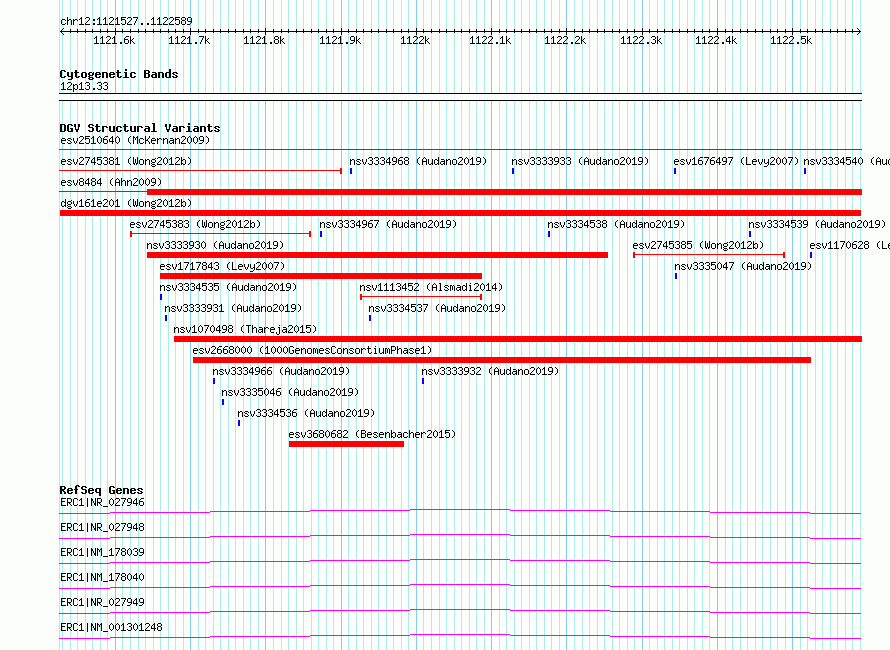Image resolution: width=890 pixels, height=650 pixels.
Task: Click the blue nsv3333932 insertion marker
Action: click(x=423, y=381)
